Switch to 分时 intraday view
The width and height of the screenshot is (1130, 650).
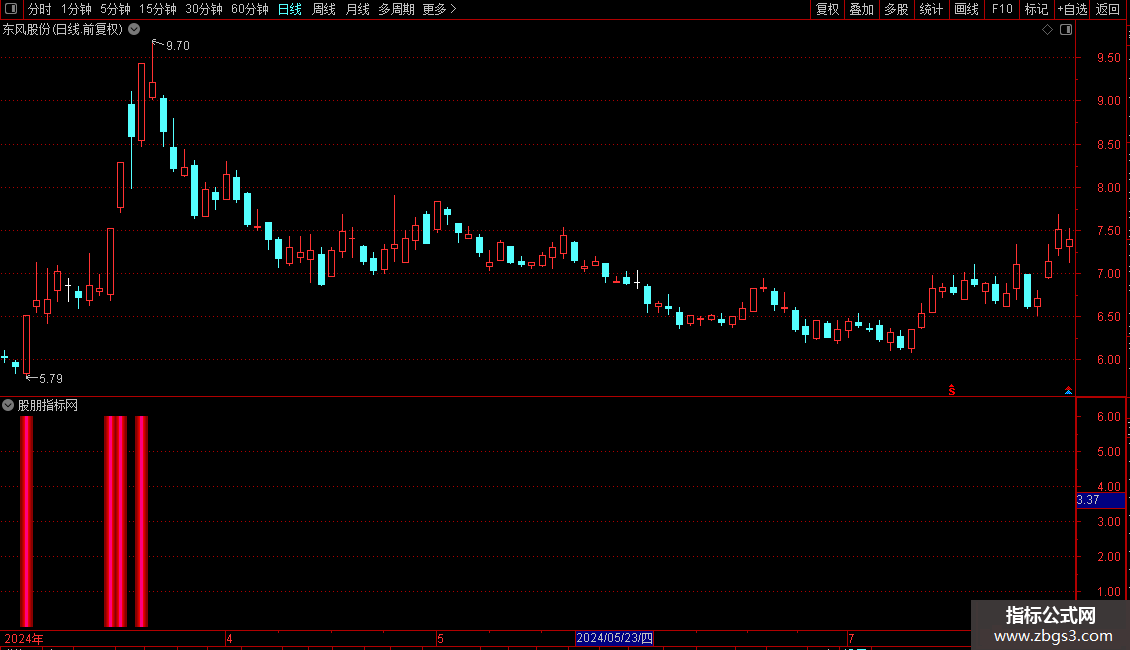40,9
